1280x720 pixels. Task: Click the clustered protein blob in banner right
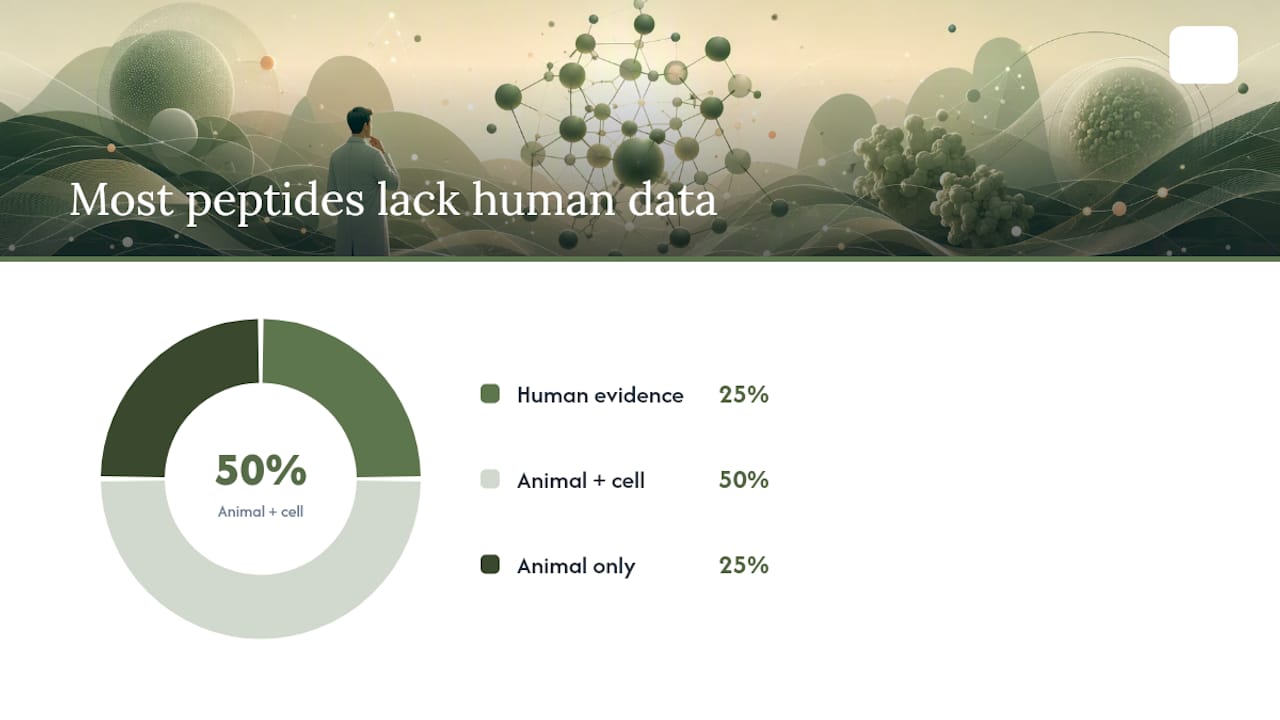pyautogui.click(x=945, y=180)
